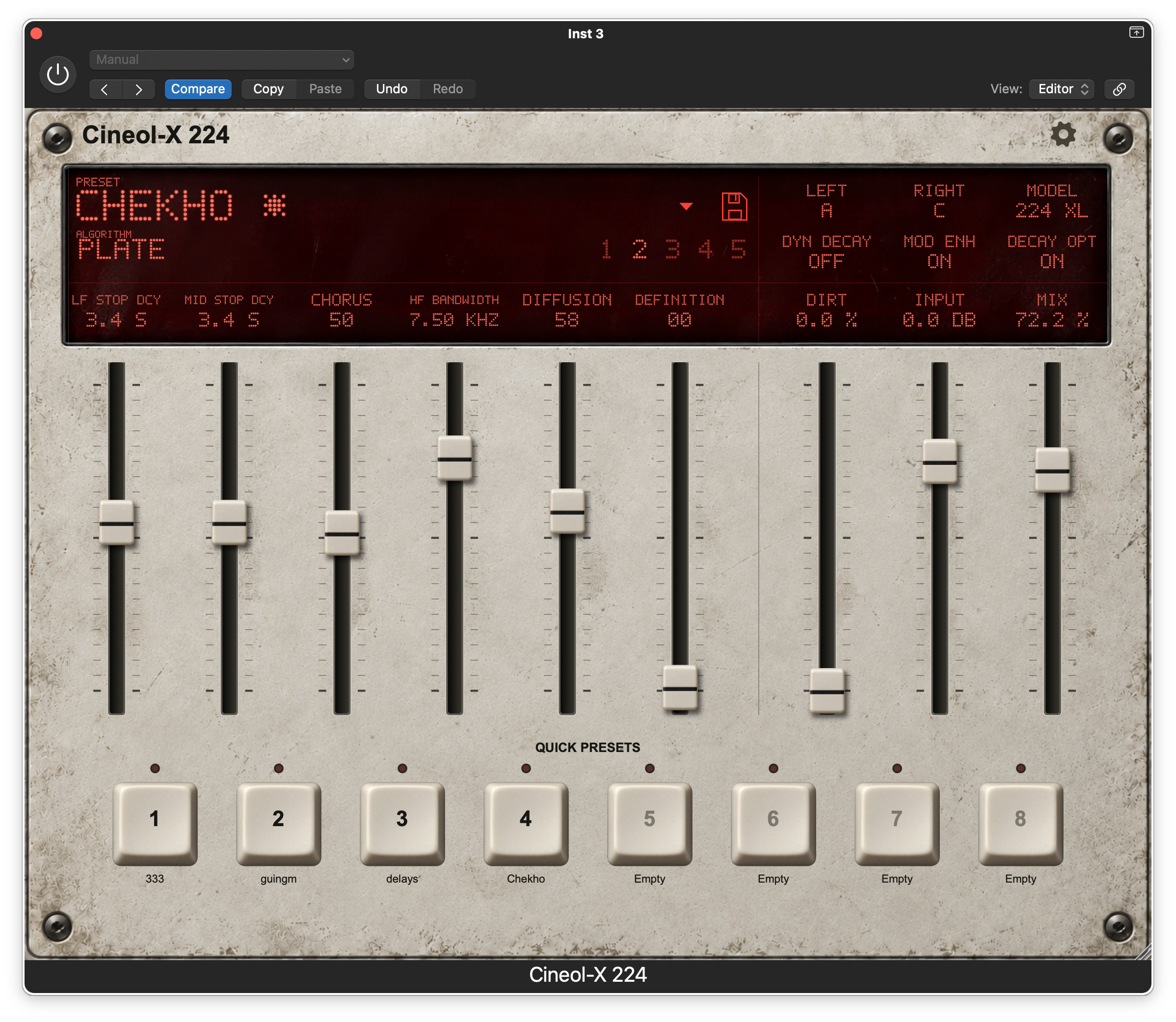Click the MIX fader handle

point(1052,471)
